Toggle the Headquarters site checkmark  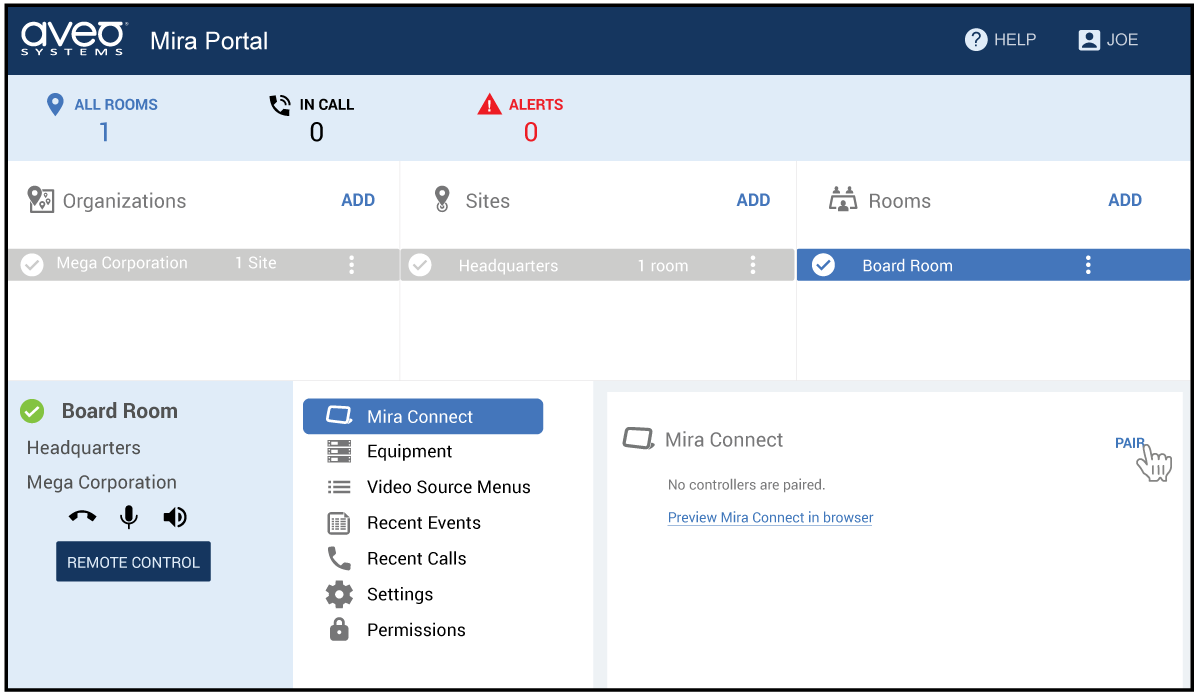point(421,265)
